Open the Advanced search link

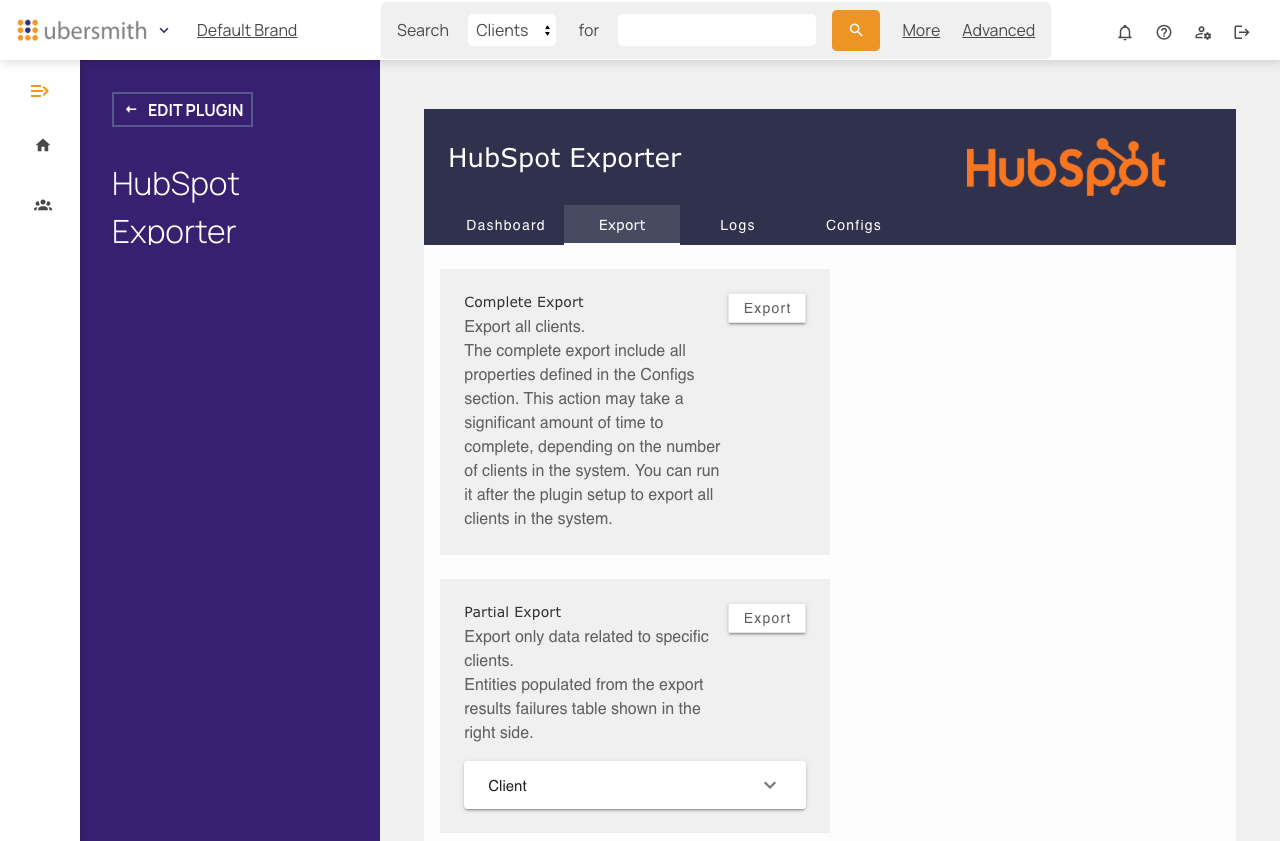pos(998,30)
